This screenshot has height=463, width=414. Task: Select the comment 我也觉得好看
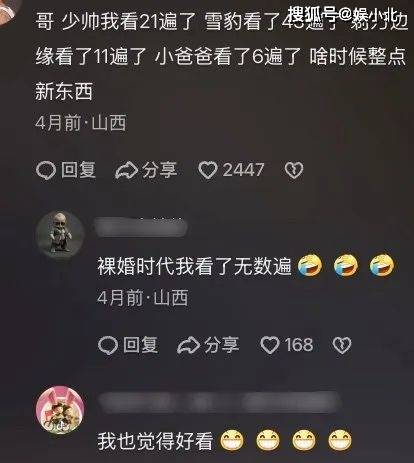pyautogui.click(x=155, y=441)
